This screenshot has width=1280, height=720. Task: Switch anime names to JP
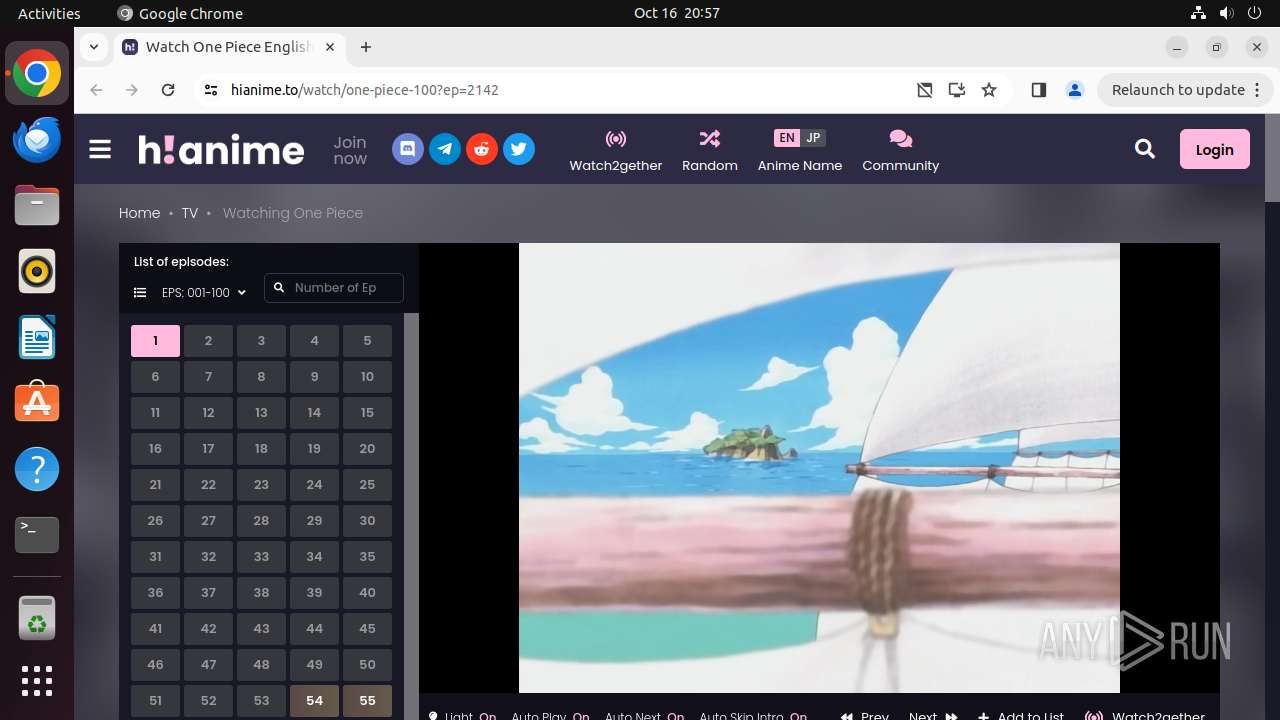pyautogui.click(x=813, y=138)
